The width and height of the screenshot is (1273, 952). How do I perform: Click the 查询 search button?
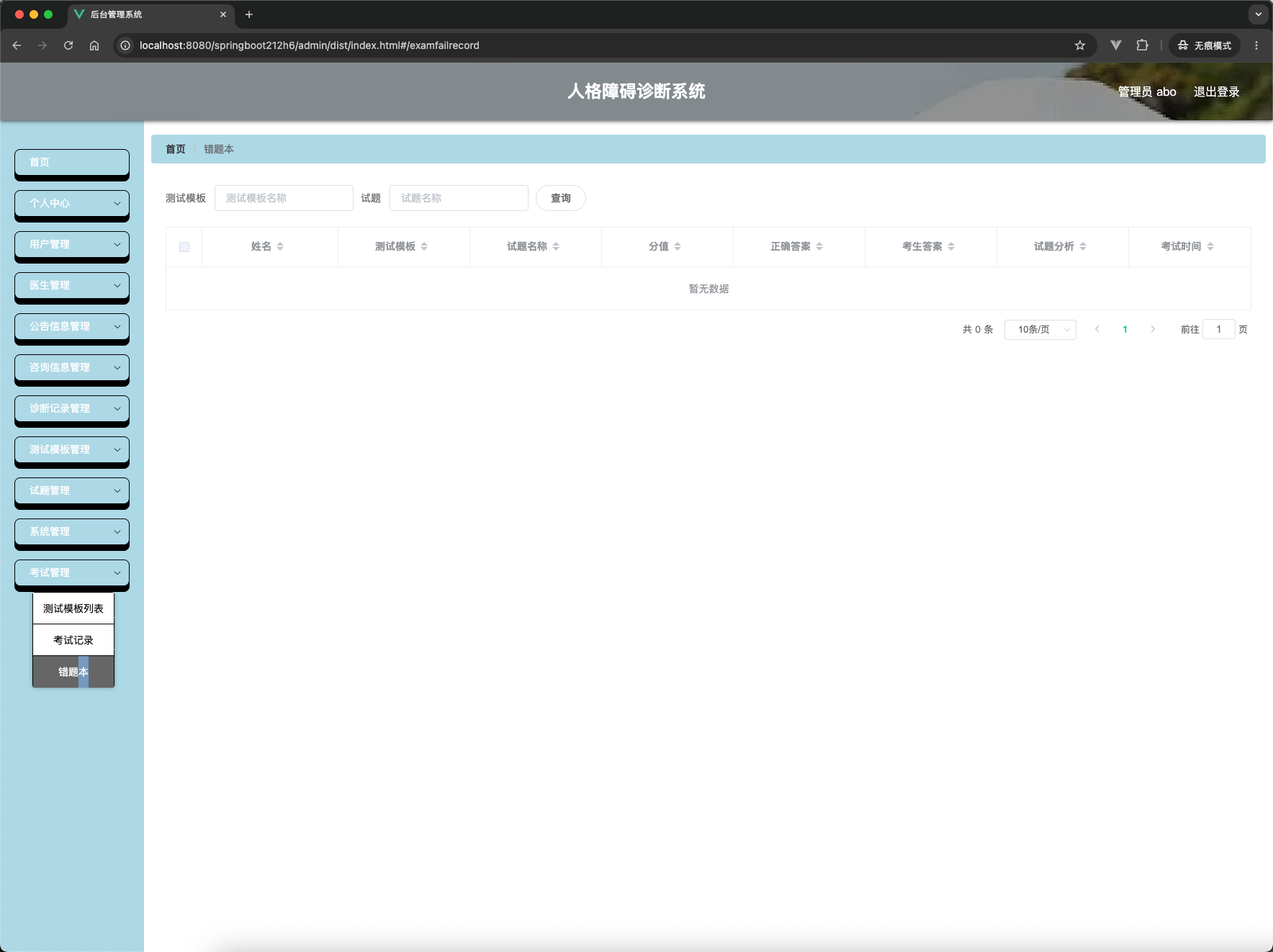(561, 198)
